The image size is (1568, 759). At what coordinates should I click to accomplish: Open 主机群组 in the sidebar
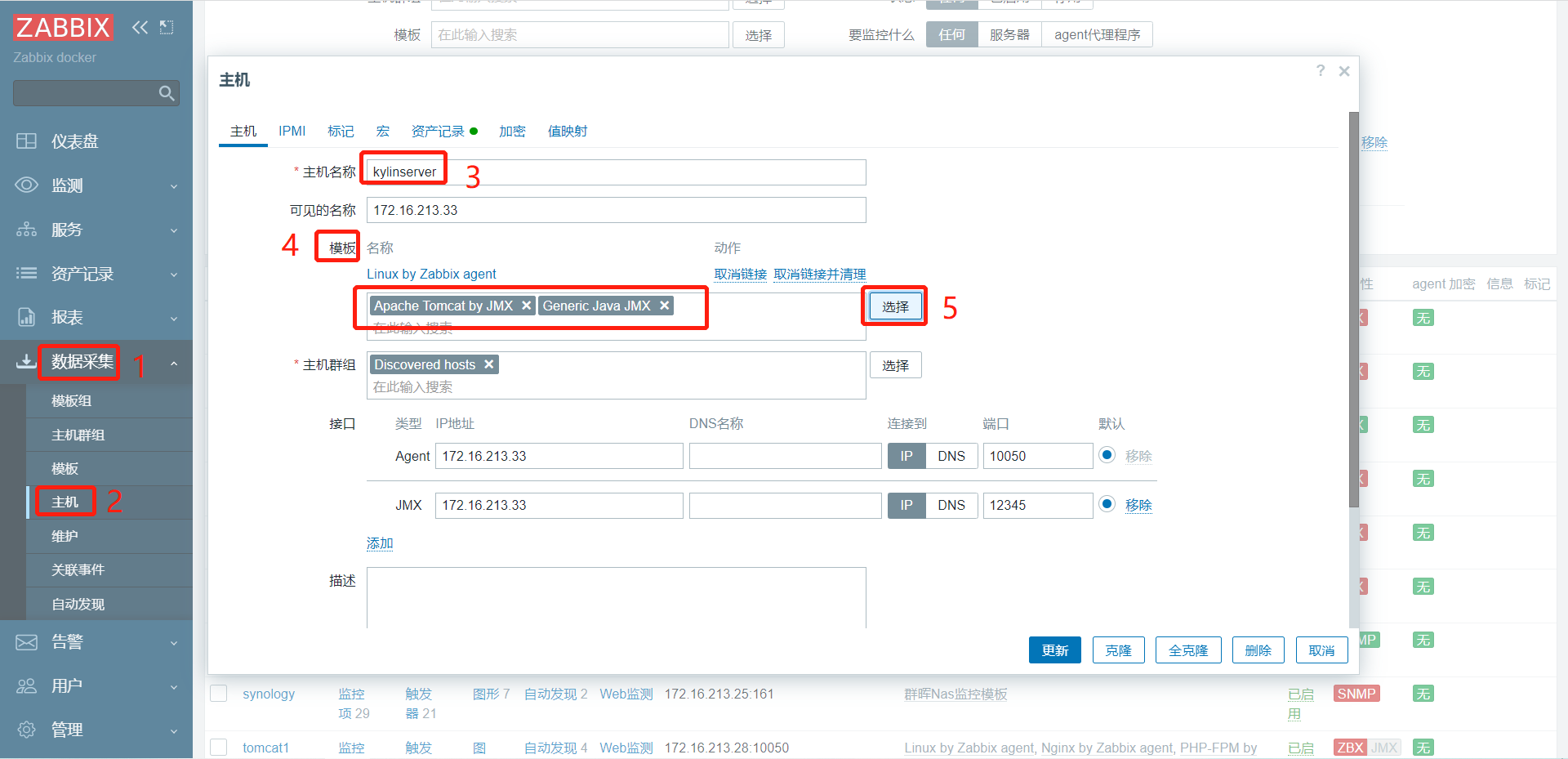[78, 435]
